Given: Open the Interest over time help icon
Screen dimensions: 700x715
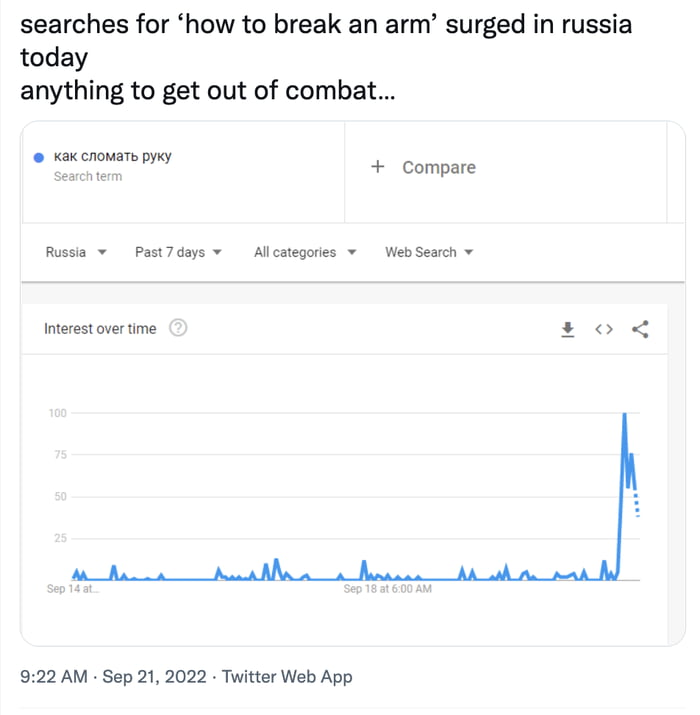Looking at the screenshot, I should (x=178, y=328).
